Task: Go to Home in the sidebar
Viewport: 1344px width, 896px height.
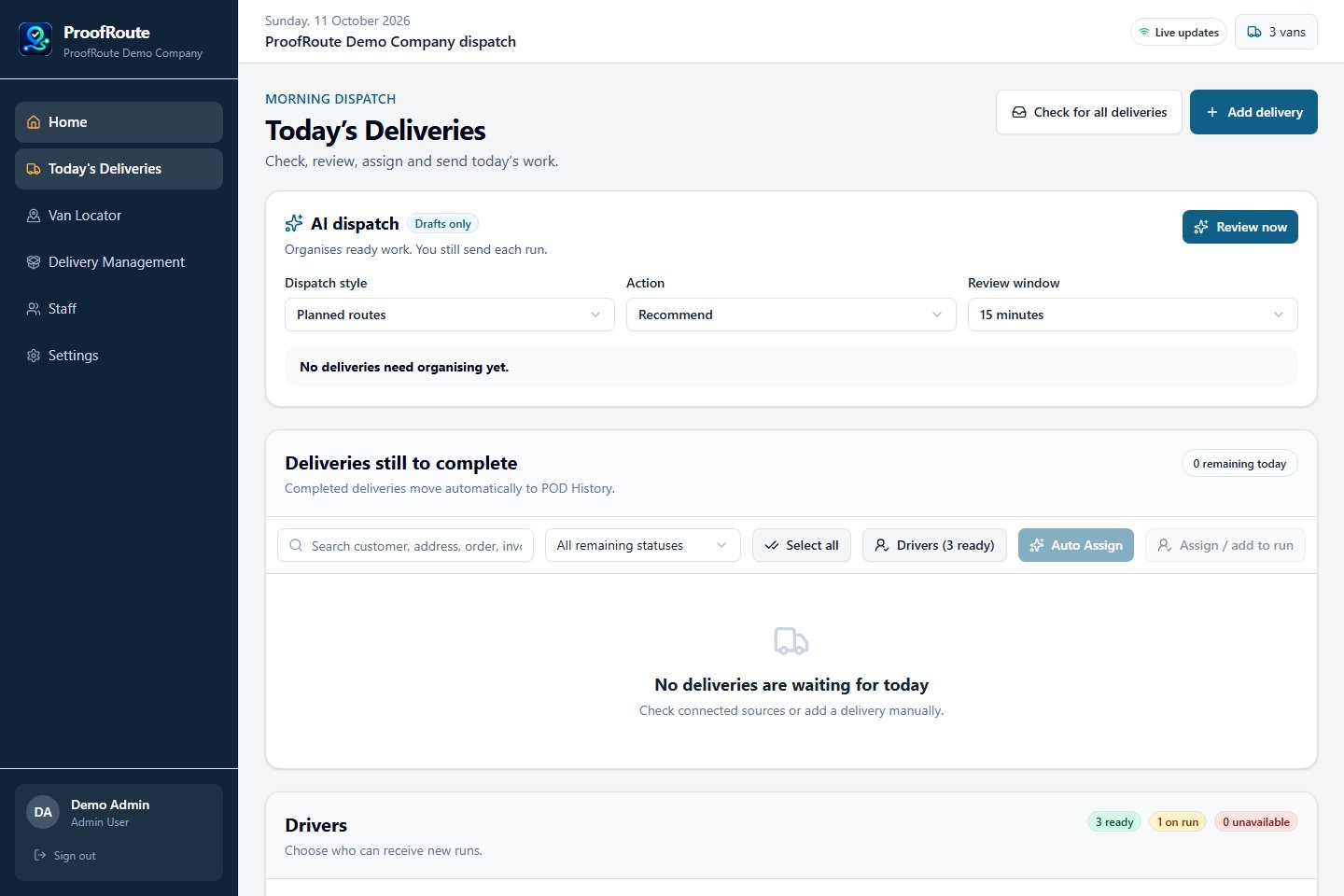Action: [119, 122]
